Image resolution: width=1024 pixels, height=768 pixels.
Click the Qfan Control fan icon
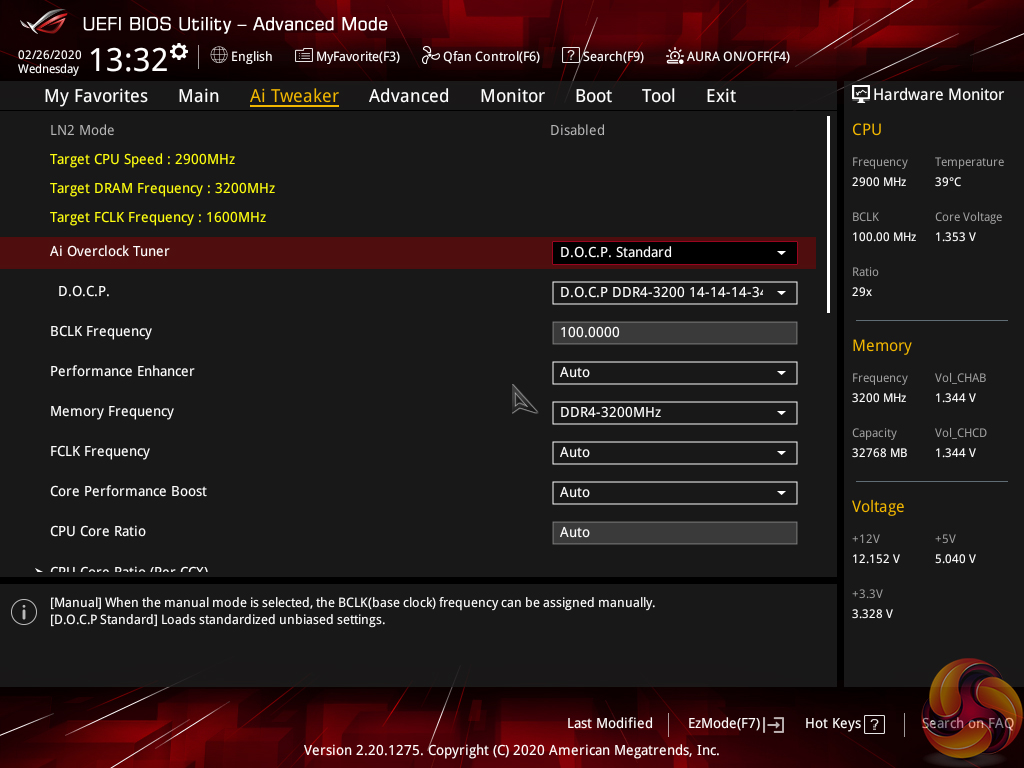[430, 56]
